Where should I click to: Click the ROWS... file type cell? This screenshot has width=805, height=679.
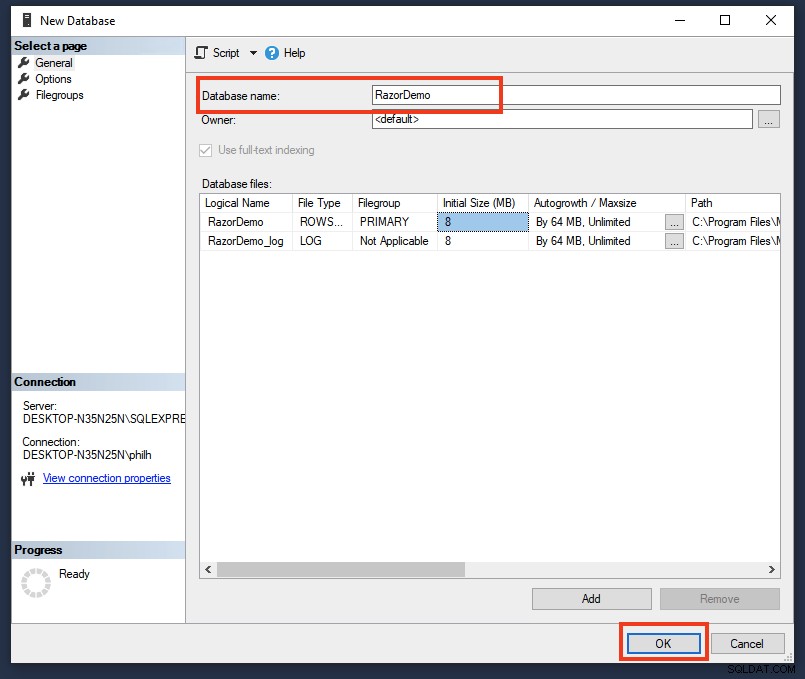point(322,222)
